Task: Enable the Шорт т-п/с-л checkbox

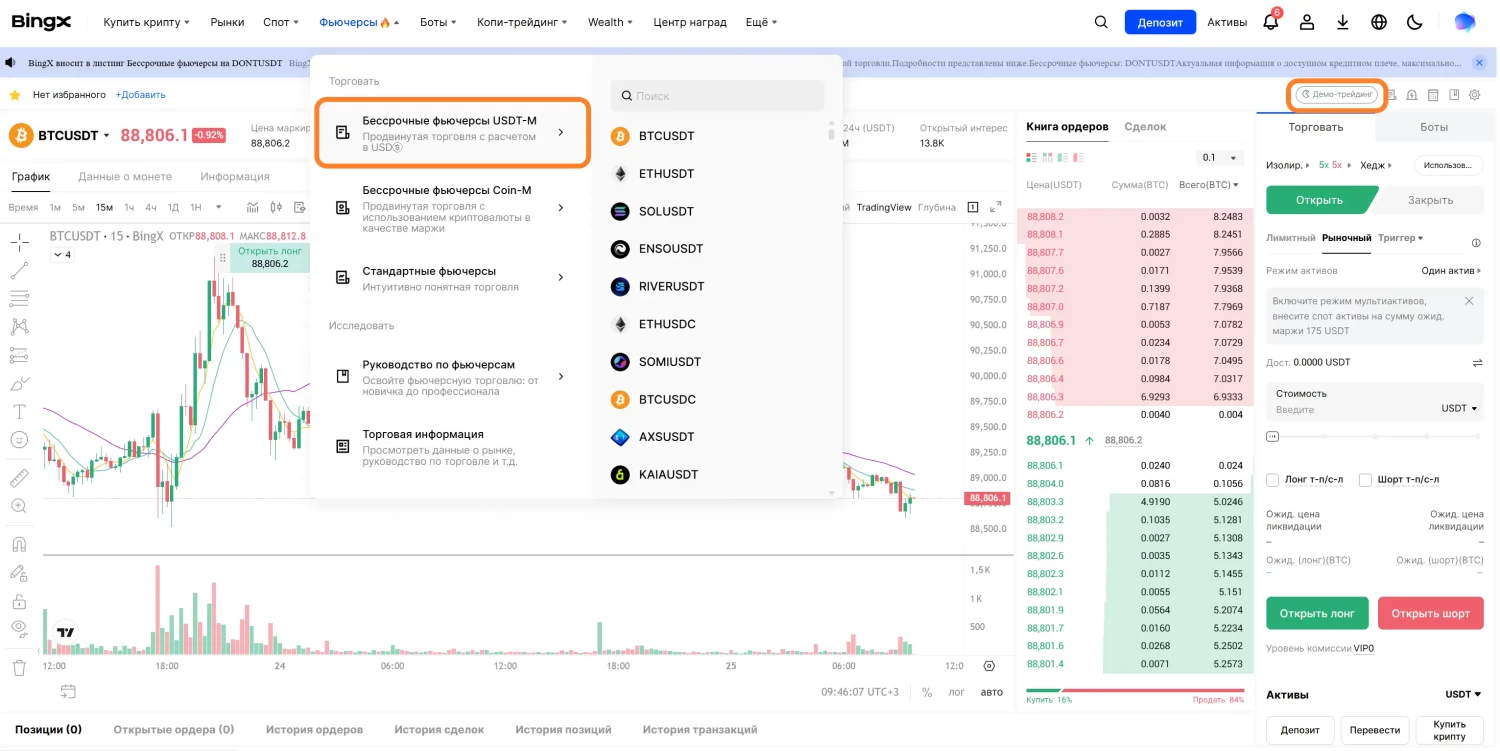Action: 1366,479
